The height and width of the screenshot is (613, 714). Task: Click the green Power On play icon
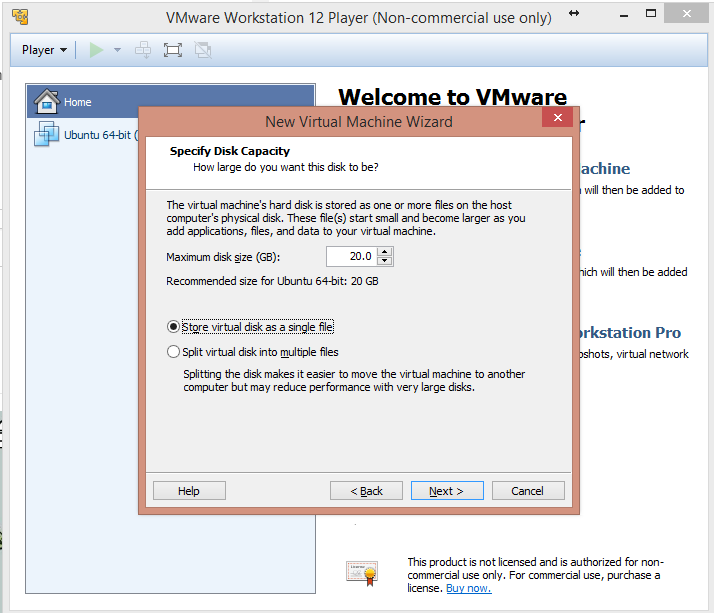pos(96,50)
